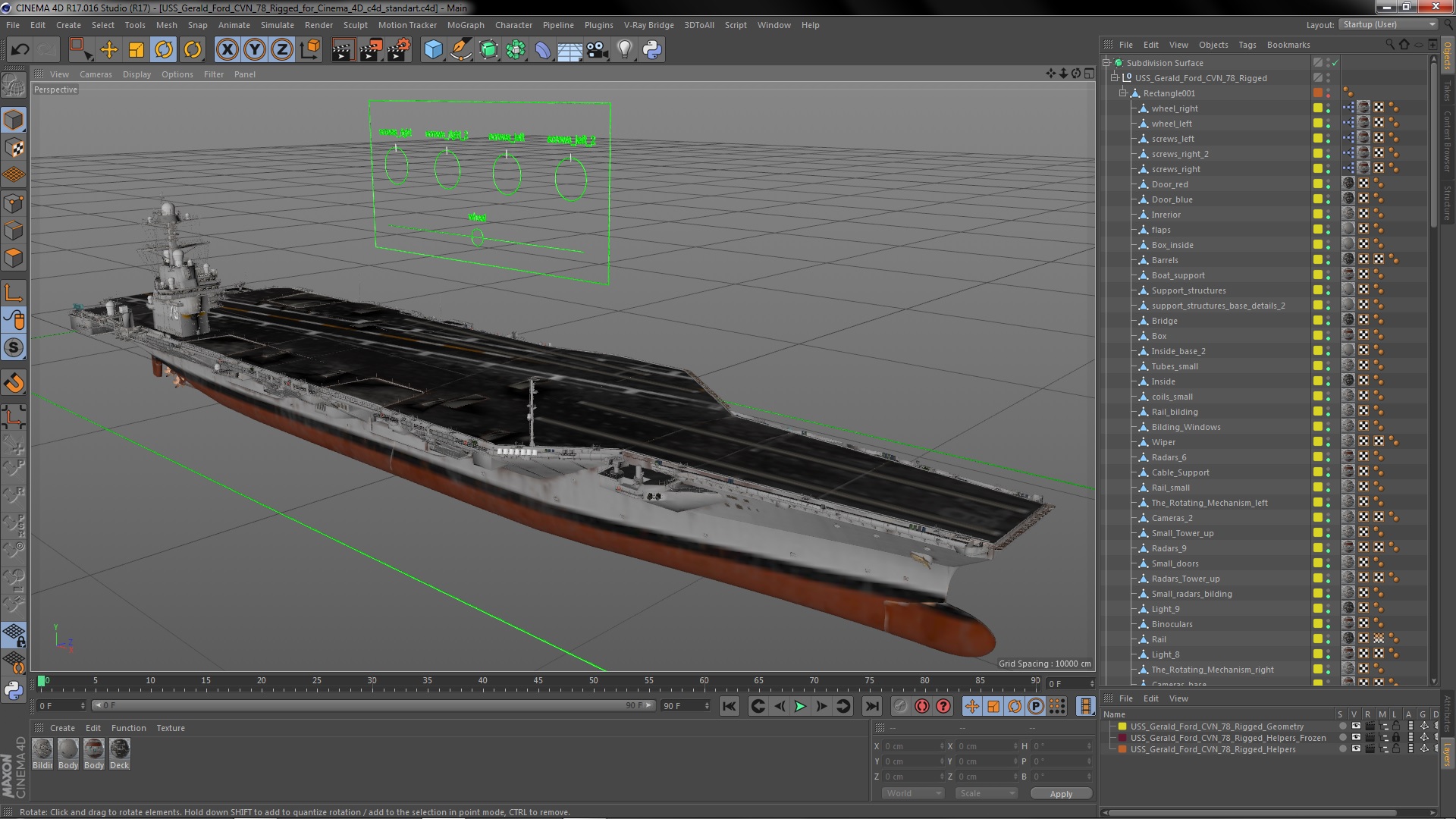
Task: Click the Apply button
Action: 1061,793
